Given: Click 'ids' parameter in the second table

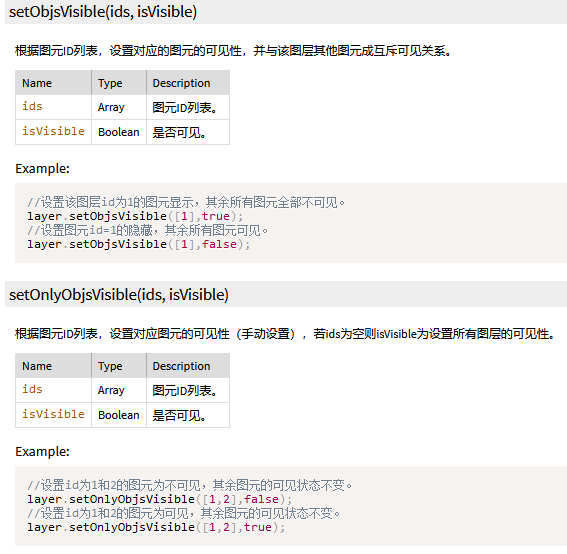Looking at the screenshot, I should point(32,389).
